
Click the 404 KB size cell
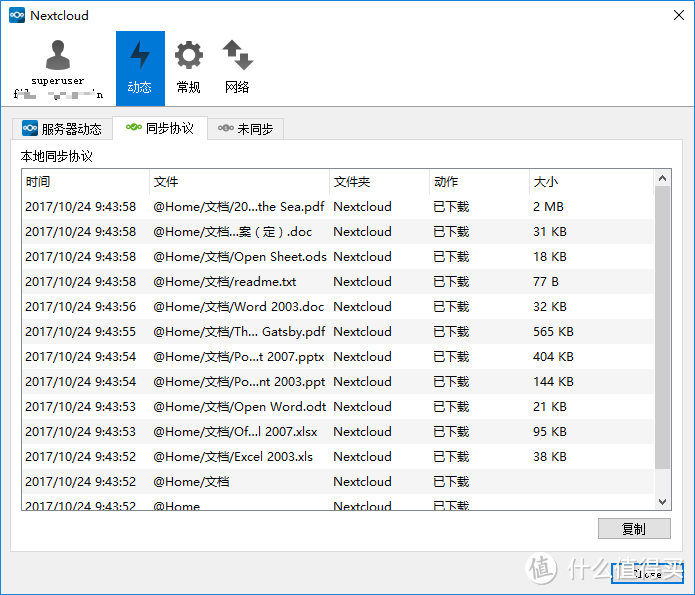pos(553,356)
